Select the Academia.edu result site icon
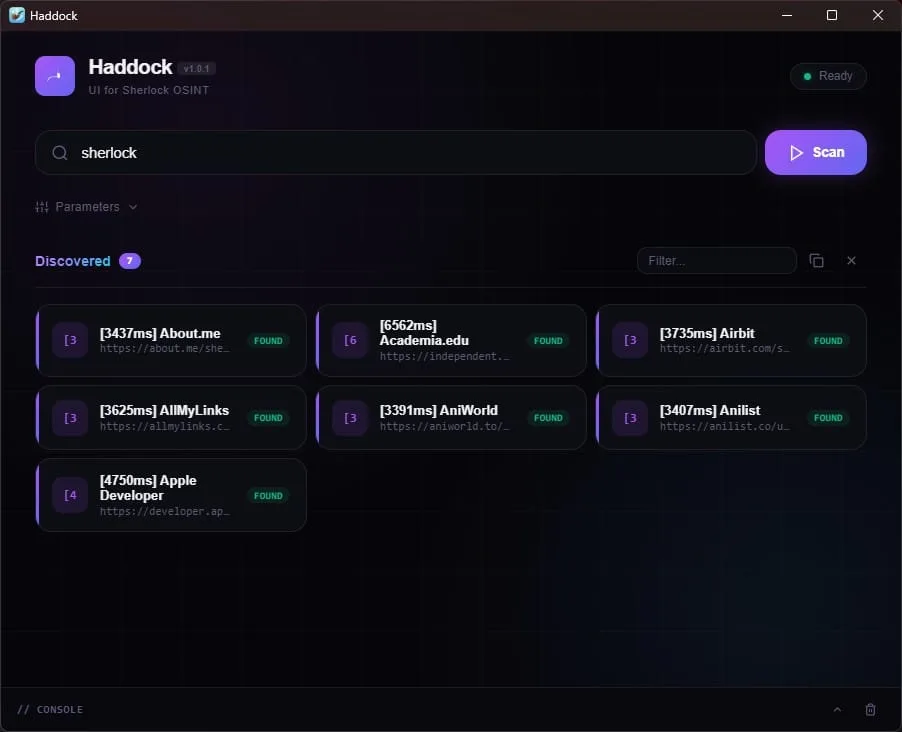Screen dimensions: 902x732 pyautogui.click(x=350, y=340)
